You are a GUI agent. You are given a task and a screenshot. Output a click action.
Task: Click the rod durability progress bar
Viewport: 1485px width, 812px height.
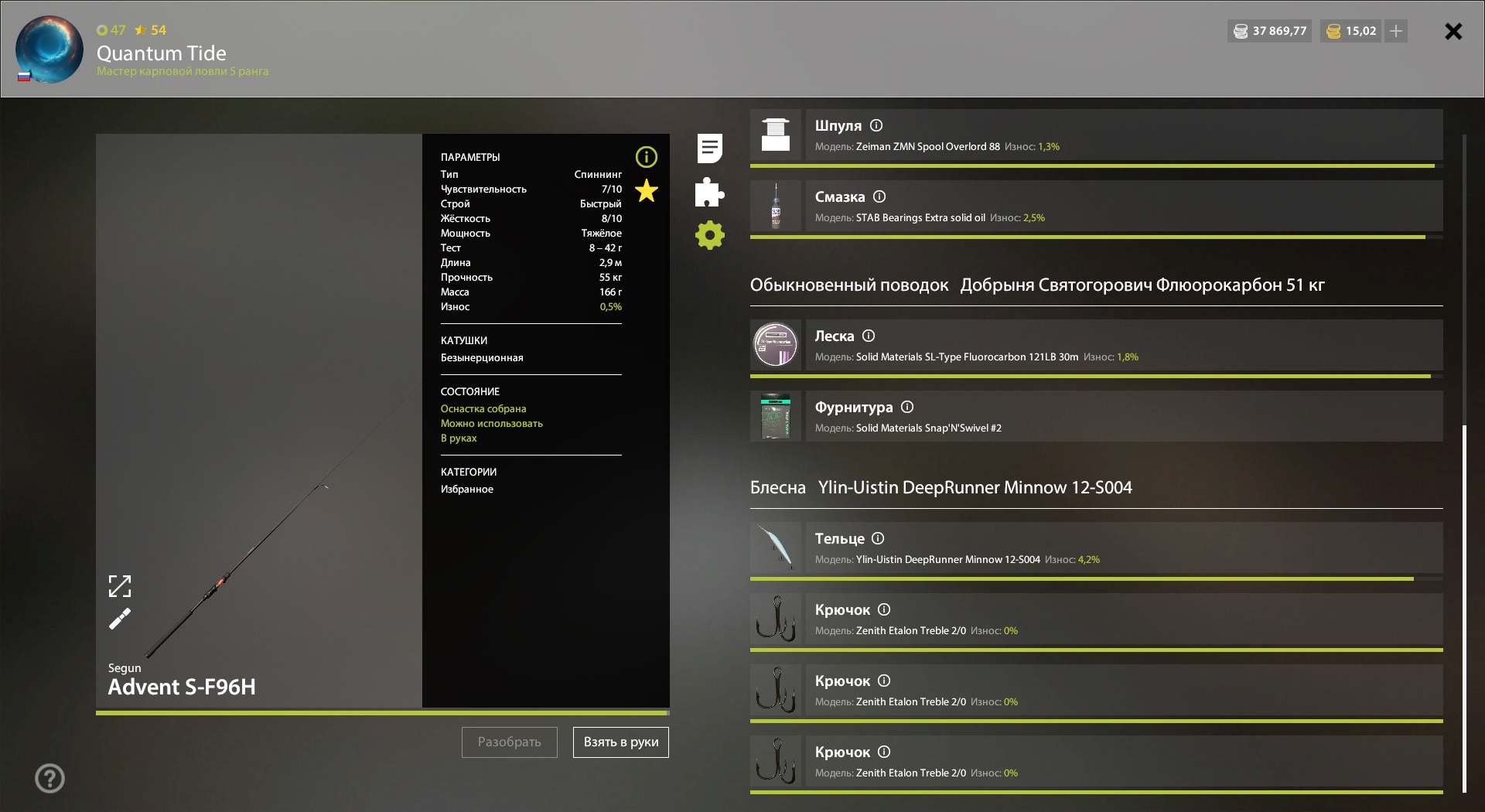pyautogui.click(x=383, y=712)
